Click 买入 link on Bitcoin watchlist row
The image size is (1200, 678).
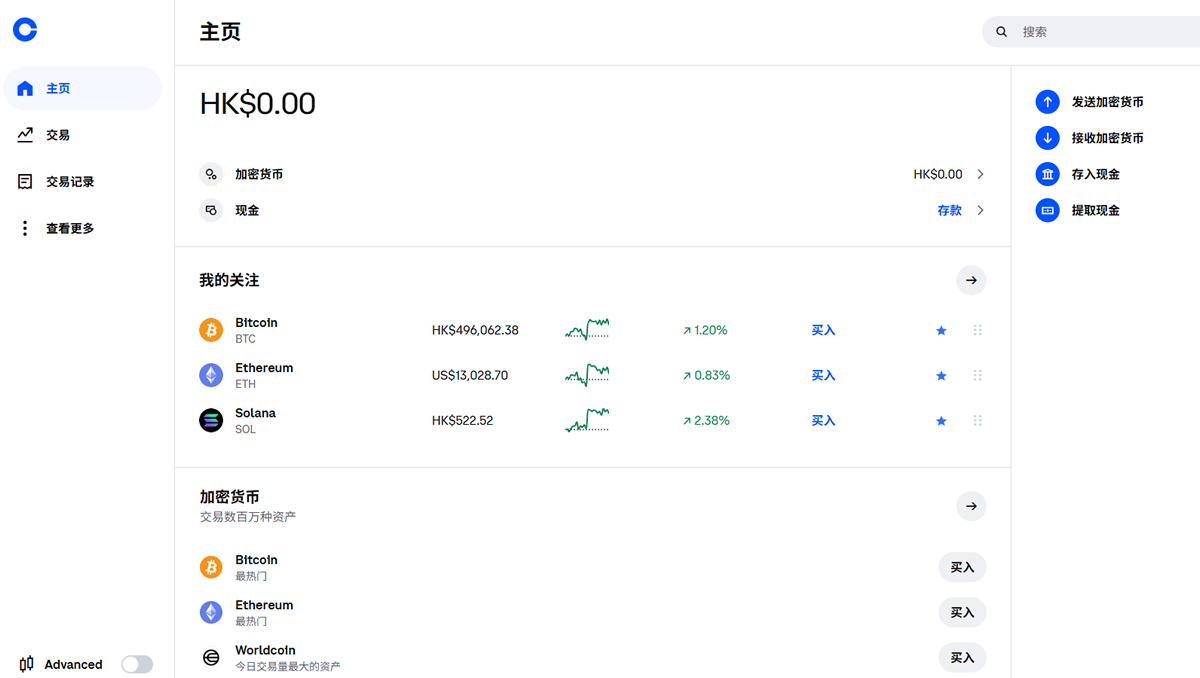click(823, 330)
